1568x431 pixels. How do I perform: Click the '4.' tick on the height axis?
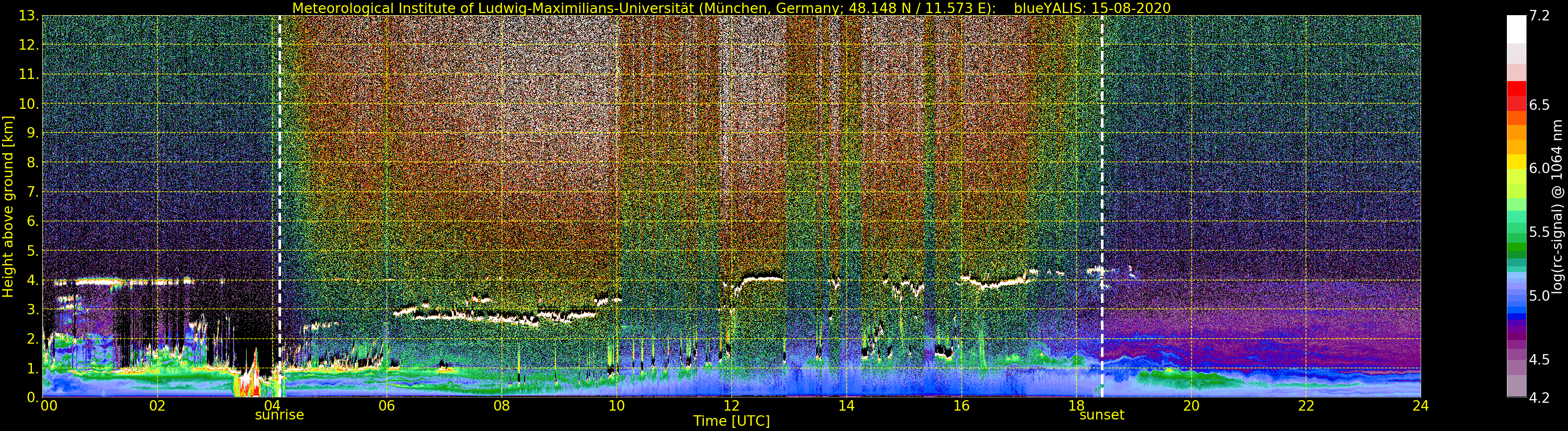(x=33, y=280)
